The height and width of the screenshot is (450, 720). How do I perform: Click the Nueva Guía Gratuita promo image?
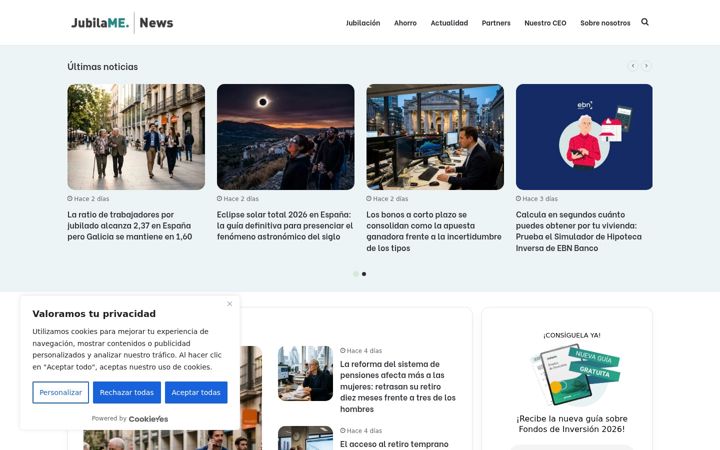pos(575,375)
